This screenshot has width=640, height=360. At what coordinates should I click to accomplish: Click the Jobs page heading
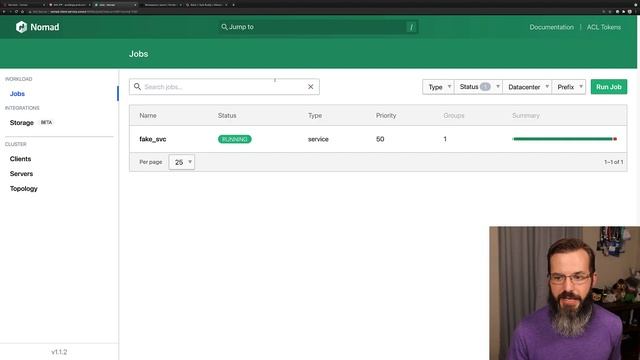[138, 54]
